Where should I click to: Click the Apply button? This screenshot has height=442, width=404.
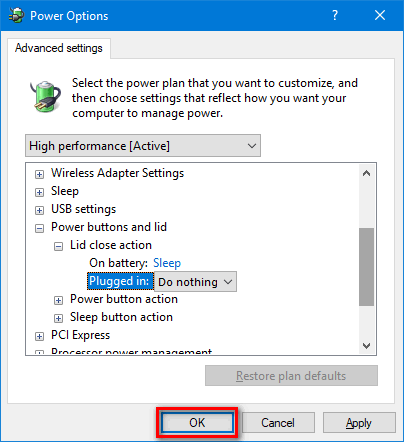click(x=359, y=423)
